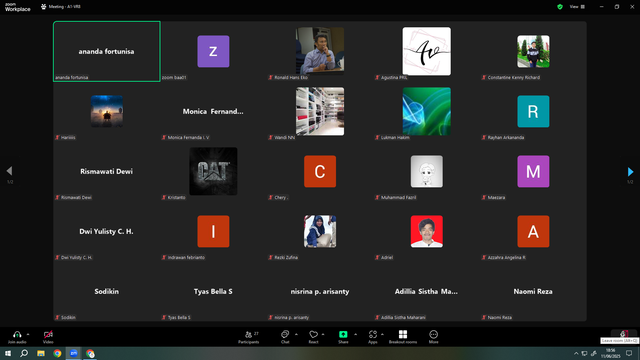
Task: Expand the Share options caret
Action: (x=355, y=334)
